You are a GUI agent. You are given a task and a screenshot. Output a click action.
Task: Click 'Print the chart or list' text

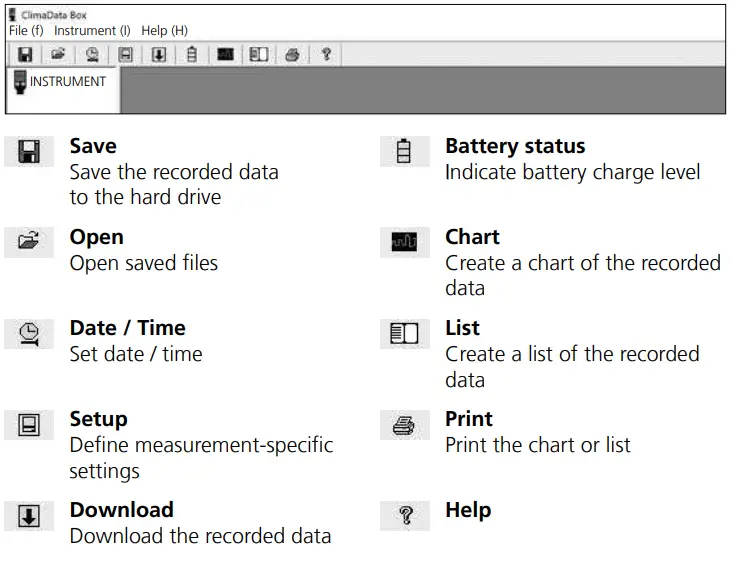point(538,445)
